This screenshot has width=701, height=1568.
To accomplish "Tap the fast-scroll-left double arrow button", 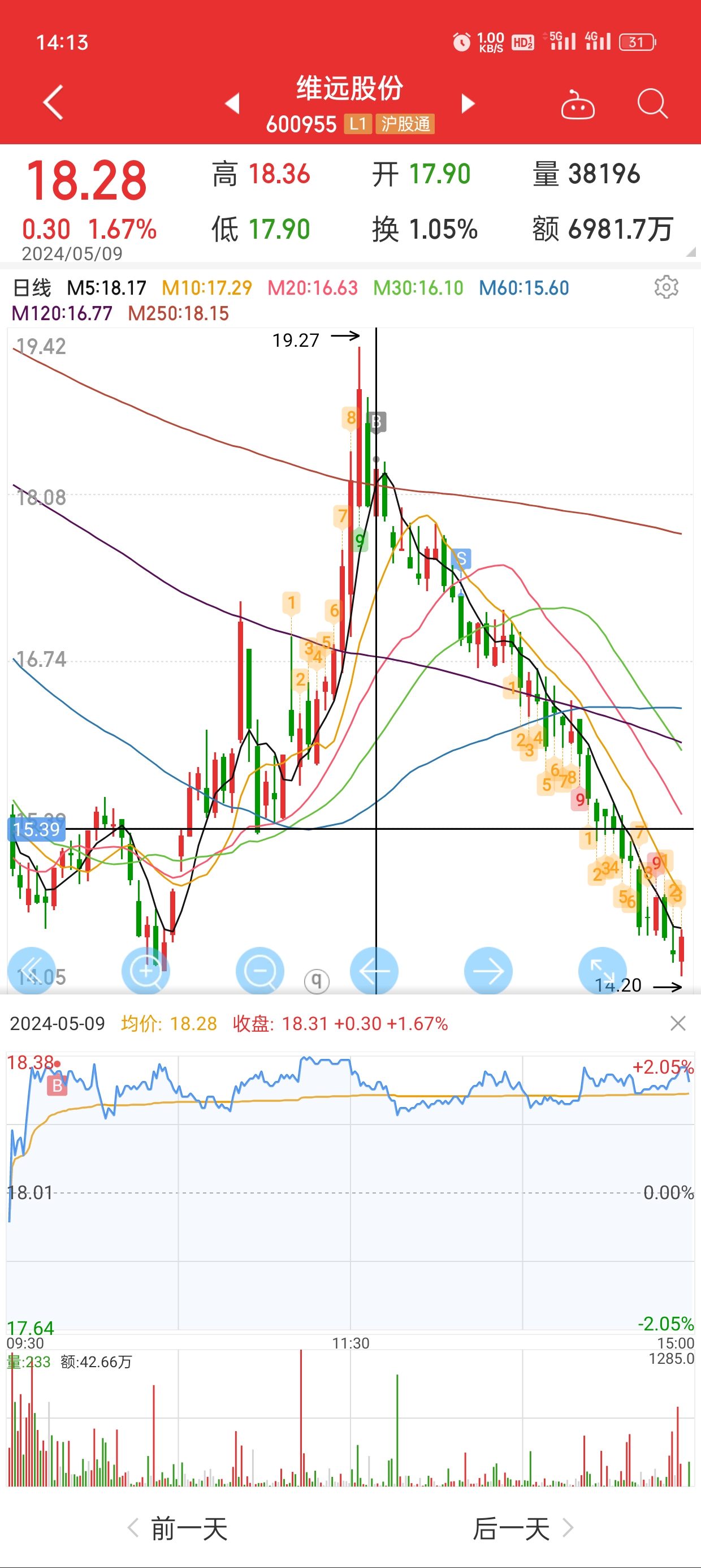I will (x=32, y=971).
